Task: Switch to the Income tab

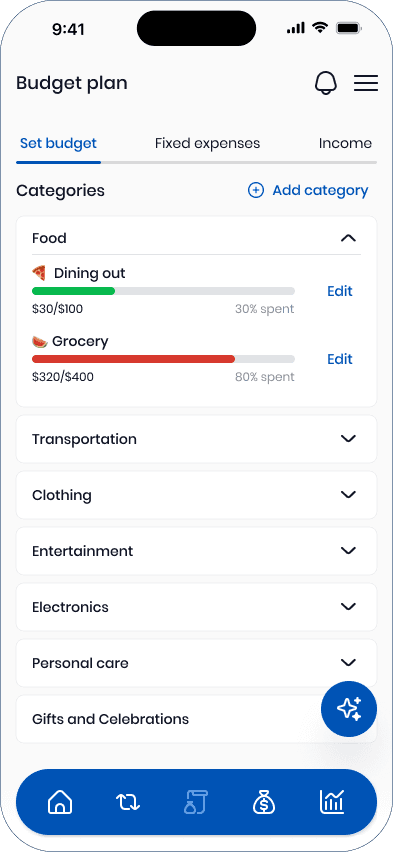Action: point(345,143)
